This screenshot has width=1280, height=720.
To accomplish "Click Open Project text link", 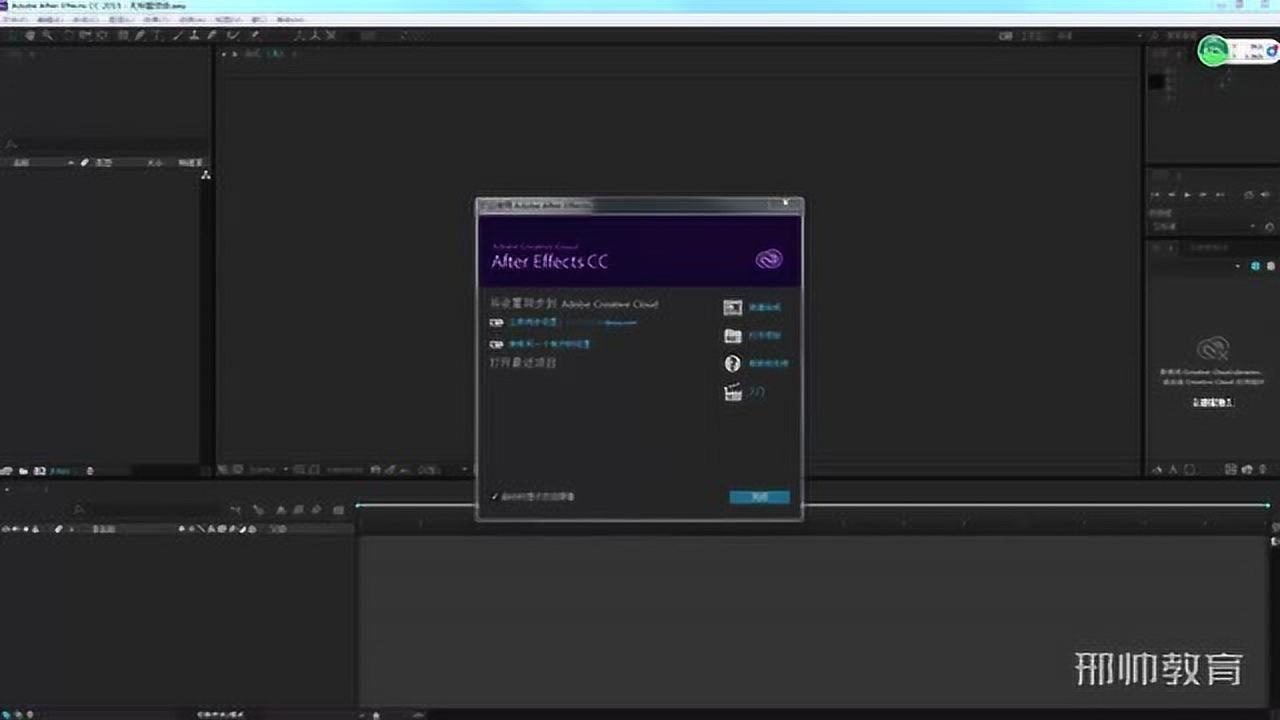I will (x=765, y=336).
